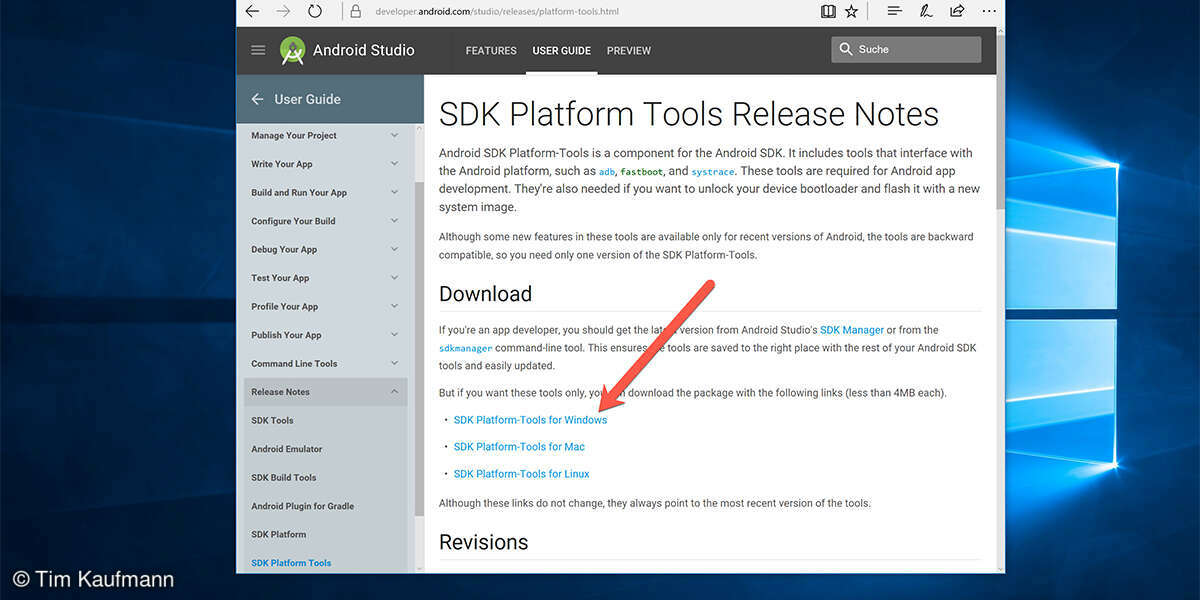Expand the Command Line Tools chevron
This screenshot has width=1200, height=600.
(394, 364)
